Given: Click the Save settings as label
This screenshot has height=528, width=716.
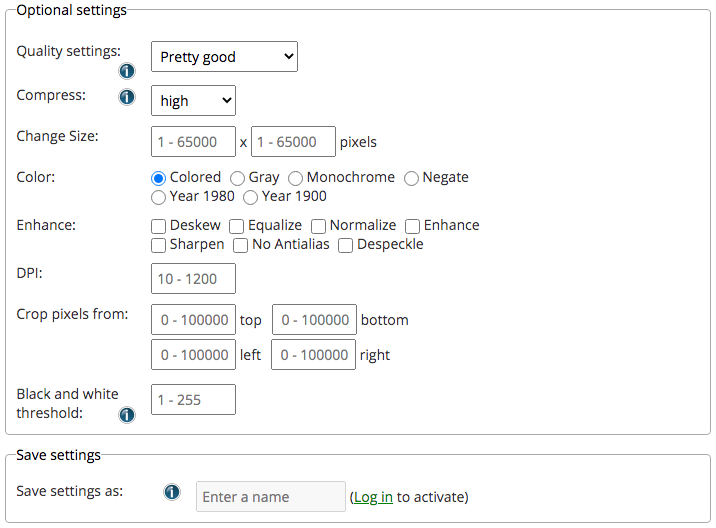Looking at the screenshot, I should tap(69, 491).
